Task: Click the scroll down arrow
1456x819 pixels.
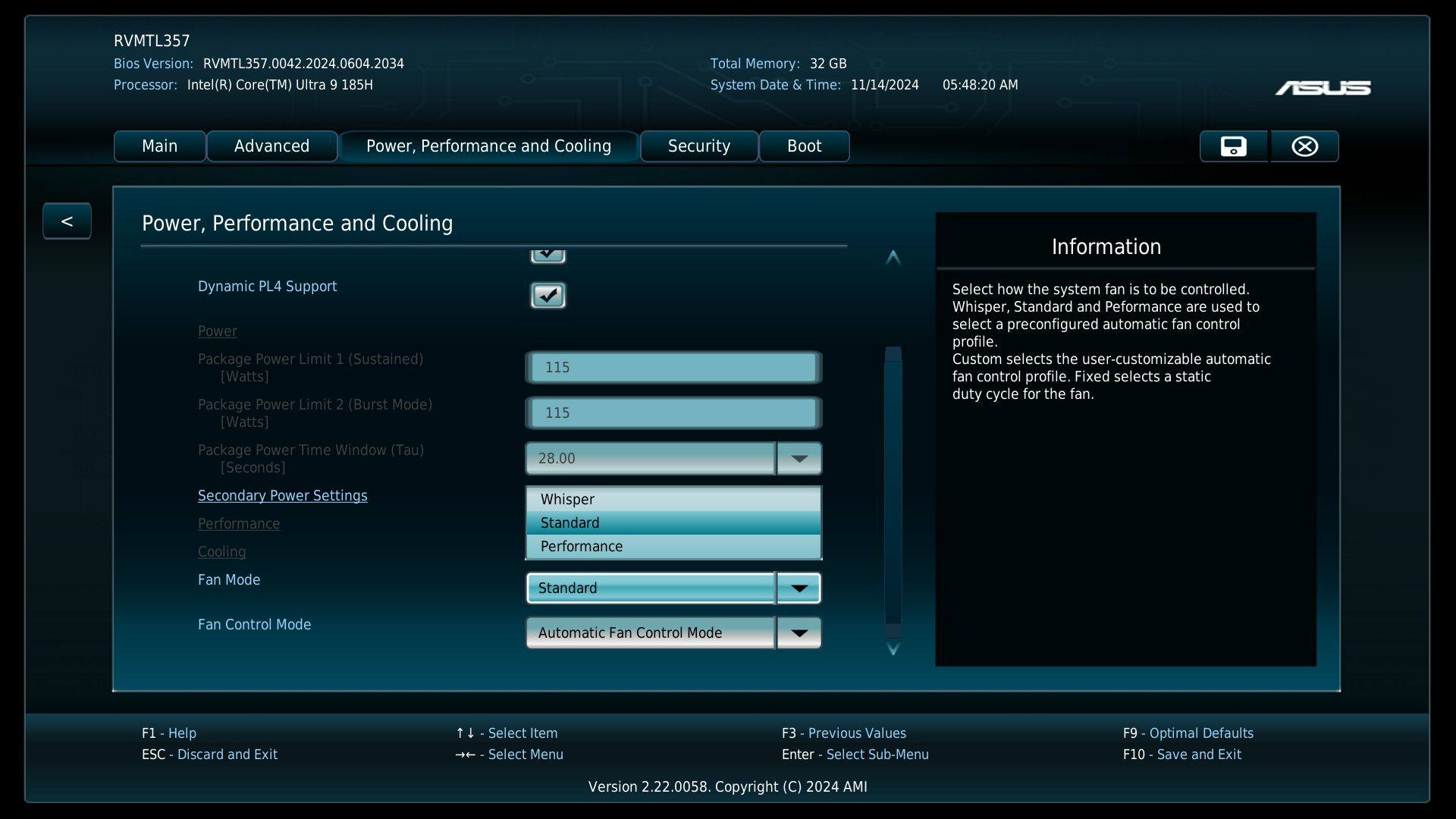Action: [893, 648]
